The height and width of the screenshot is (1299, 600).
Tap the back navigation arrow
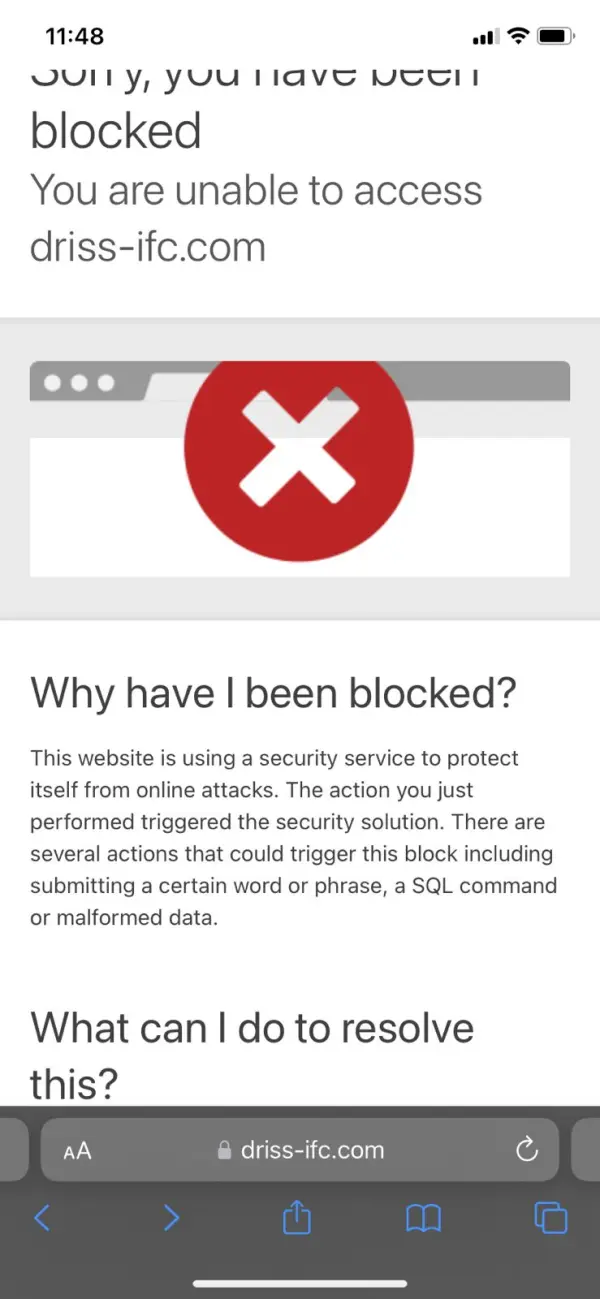tap(42, 1217)
